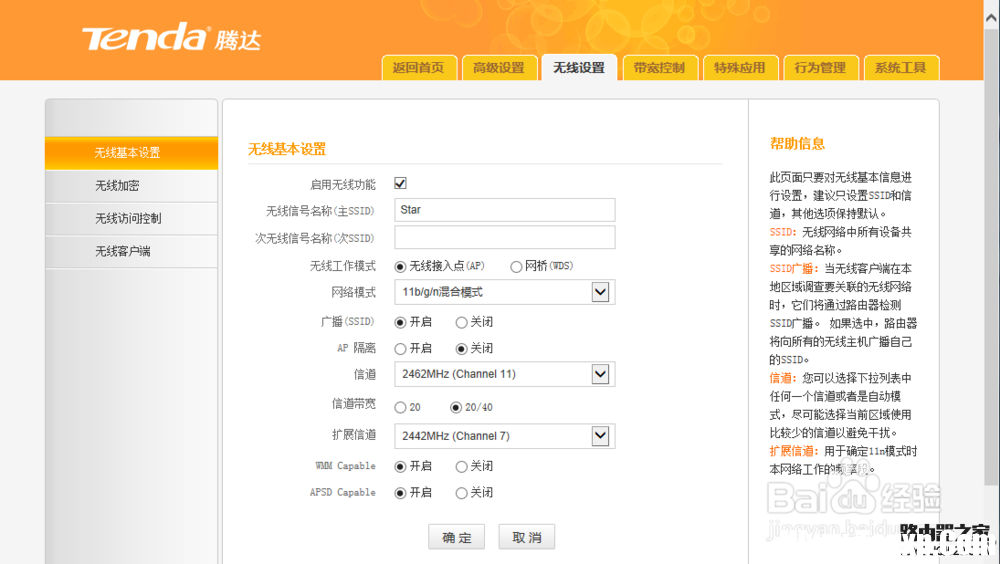The height and width of the screenshot is (564, 1000).
Task: Open the 网络模式 dropdown
Action: click(504, 292)
